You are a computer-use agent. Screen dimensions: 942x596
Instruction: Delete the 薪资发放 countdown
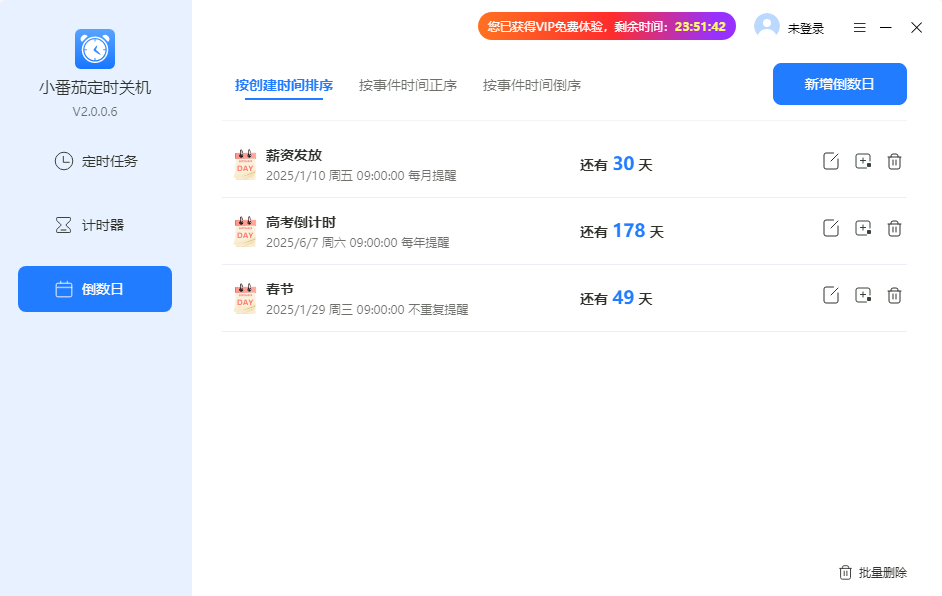pos(895,161)
